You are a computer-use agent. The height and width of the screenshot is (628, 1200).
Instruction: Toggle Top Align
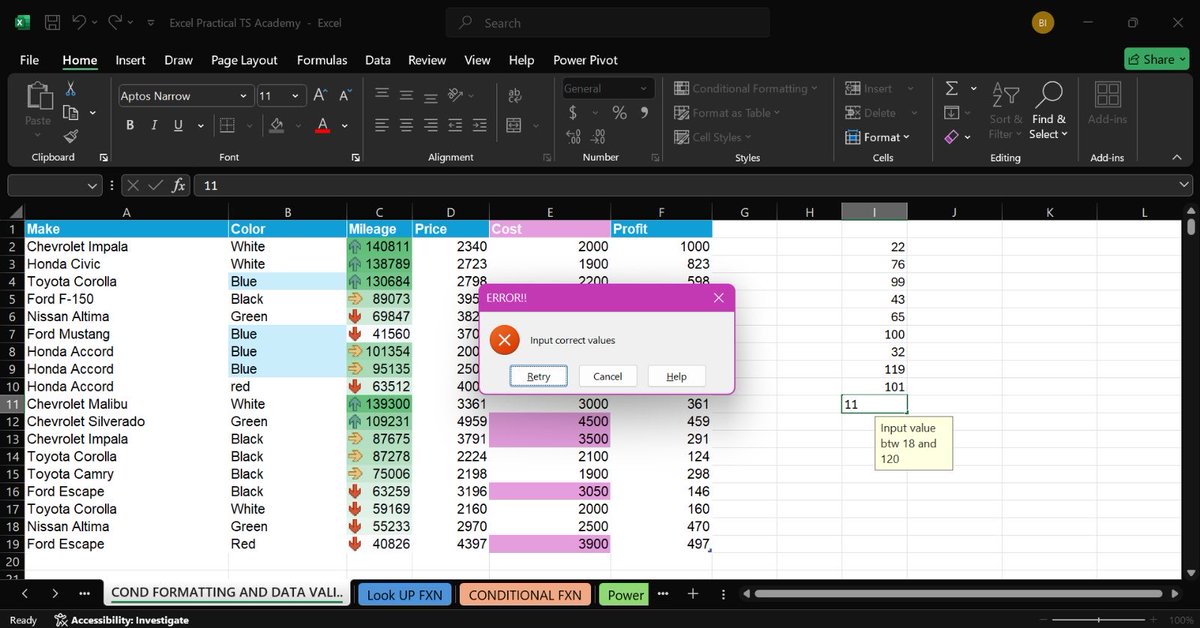tap(382, 94)
